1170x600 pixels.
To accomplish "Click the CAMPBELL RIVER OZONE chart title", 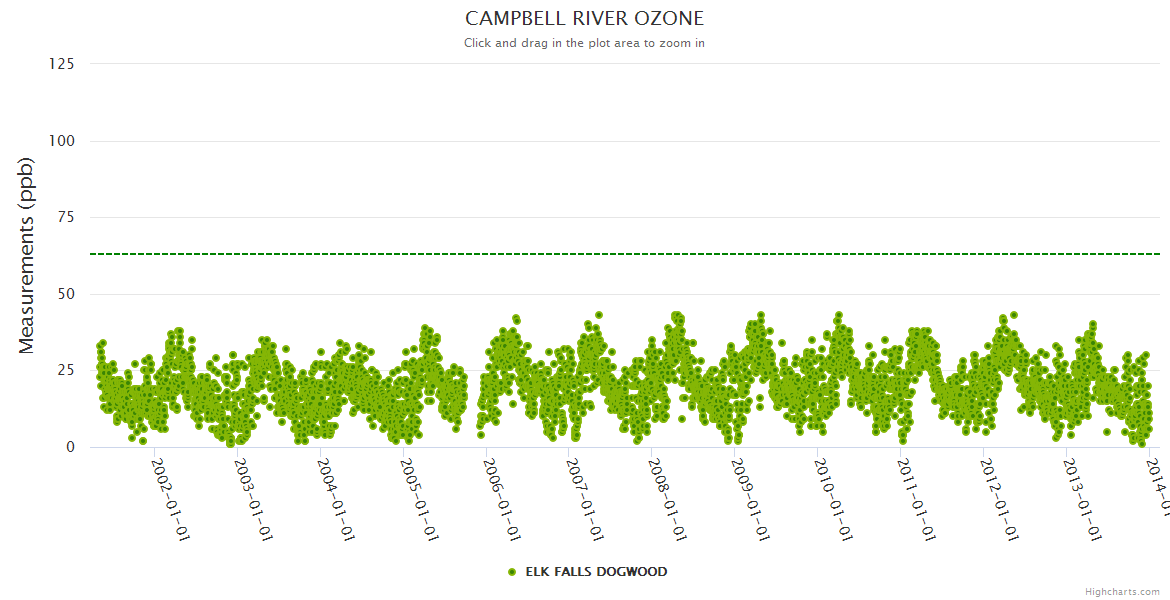I will 584,19.
